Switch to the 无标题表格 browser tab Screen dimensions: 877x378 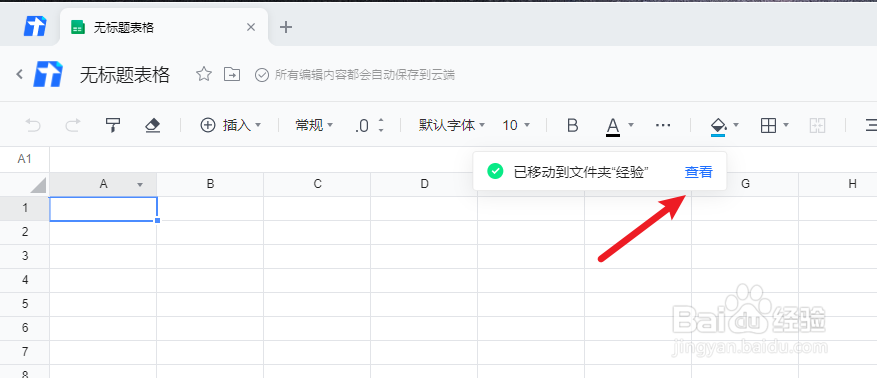(x=163, y=27)
